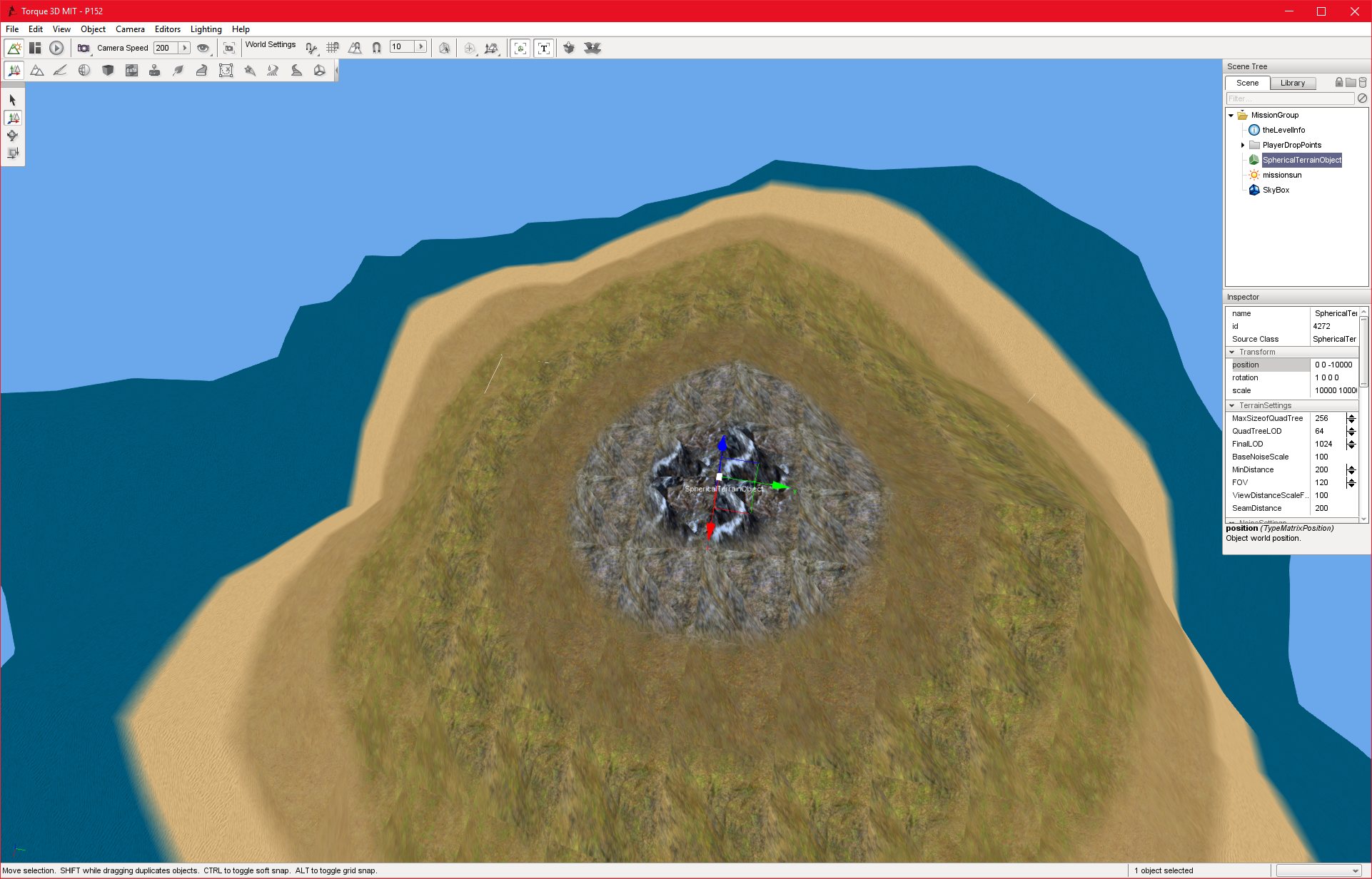
Task: Open the Material Editor sphere icon
Action: (x=84, y=70)
